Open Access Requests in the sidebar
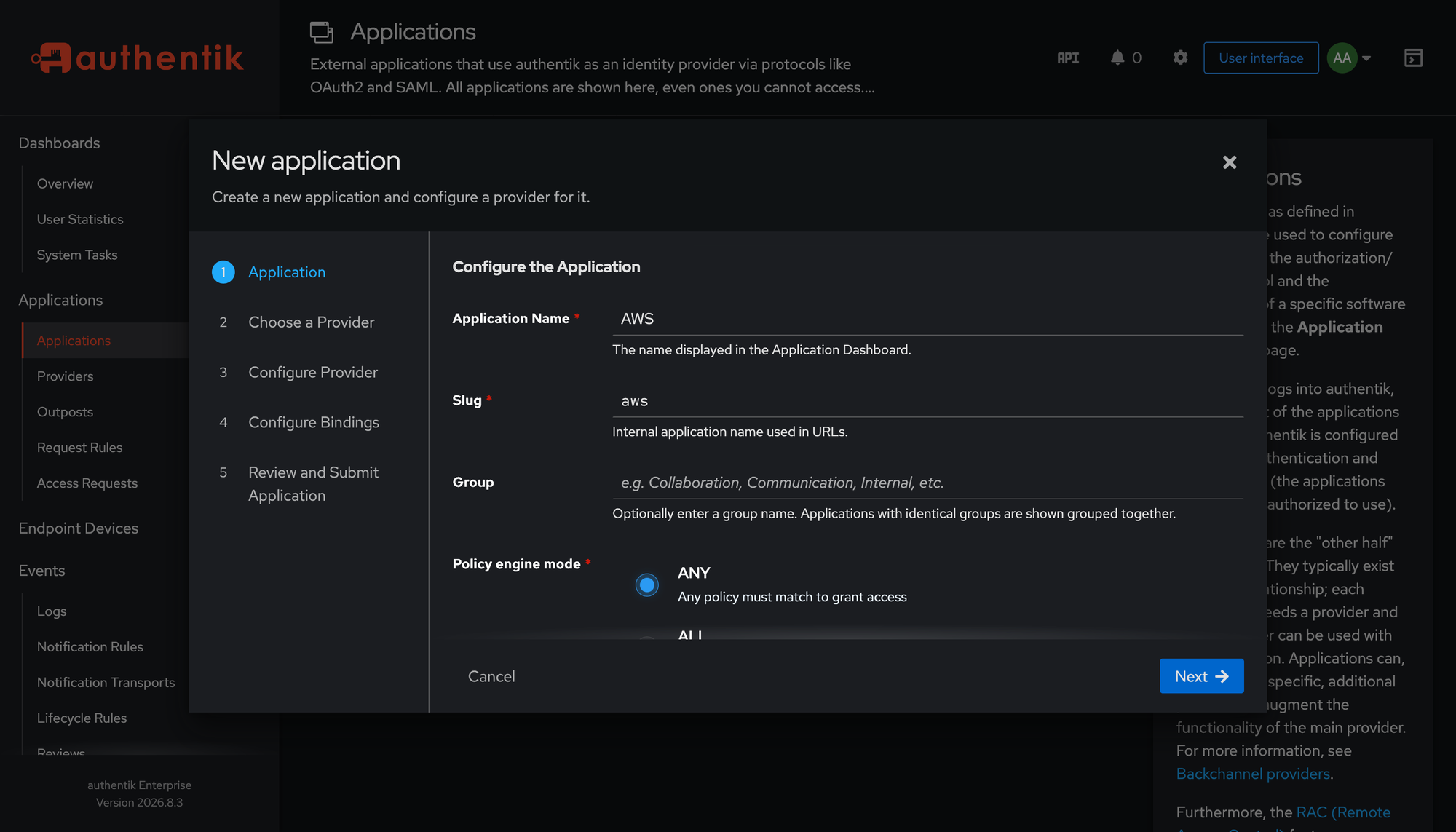The height and width of the screenshot is (832, 1456). 87,483
